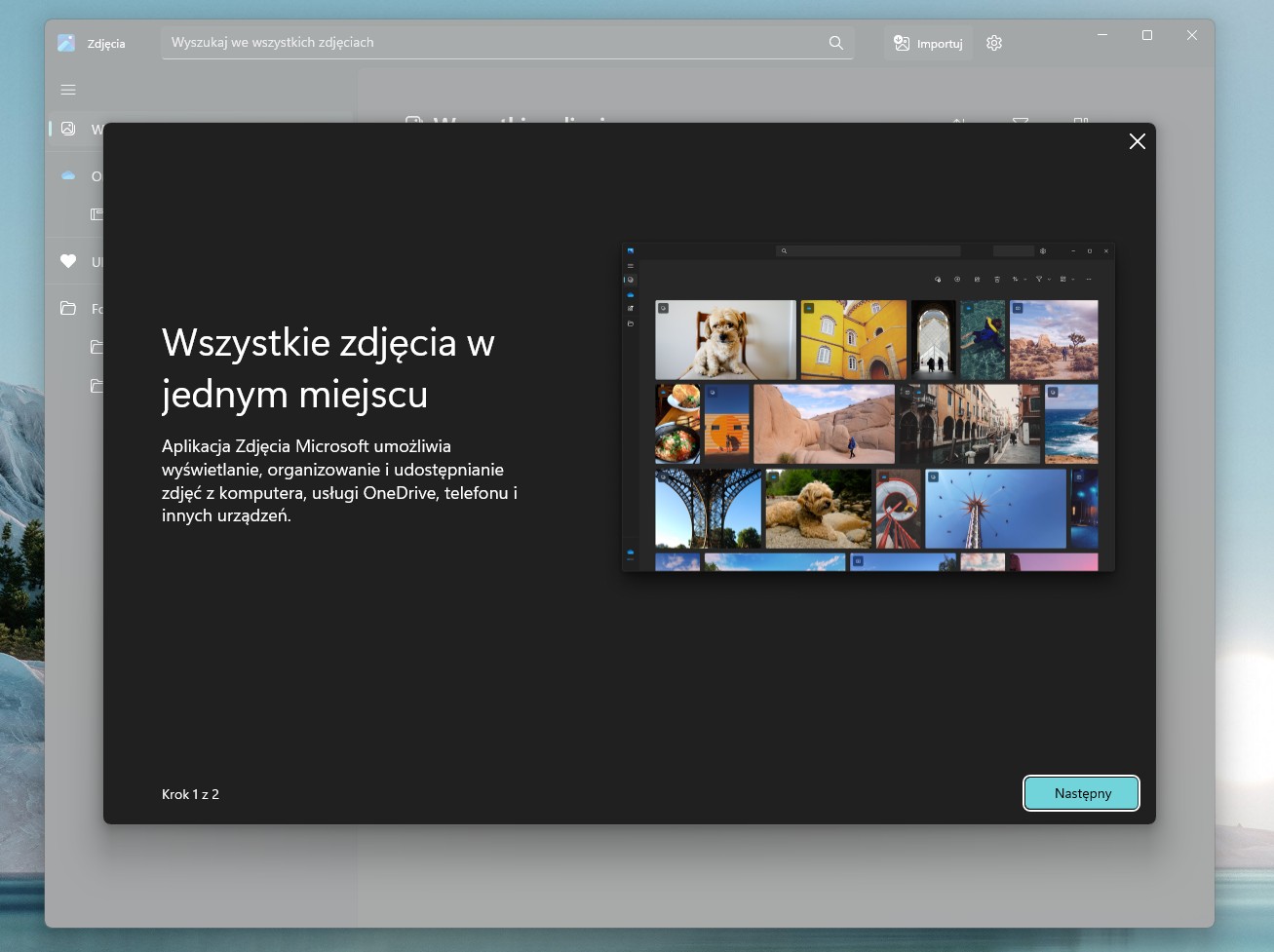Minimize the Zdjęcia window
The image size is (1274, 952).
coord(1102,35)
